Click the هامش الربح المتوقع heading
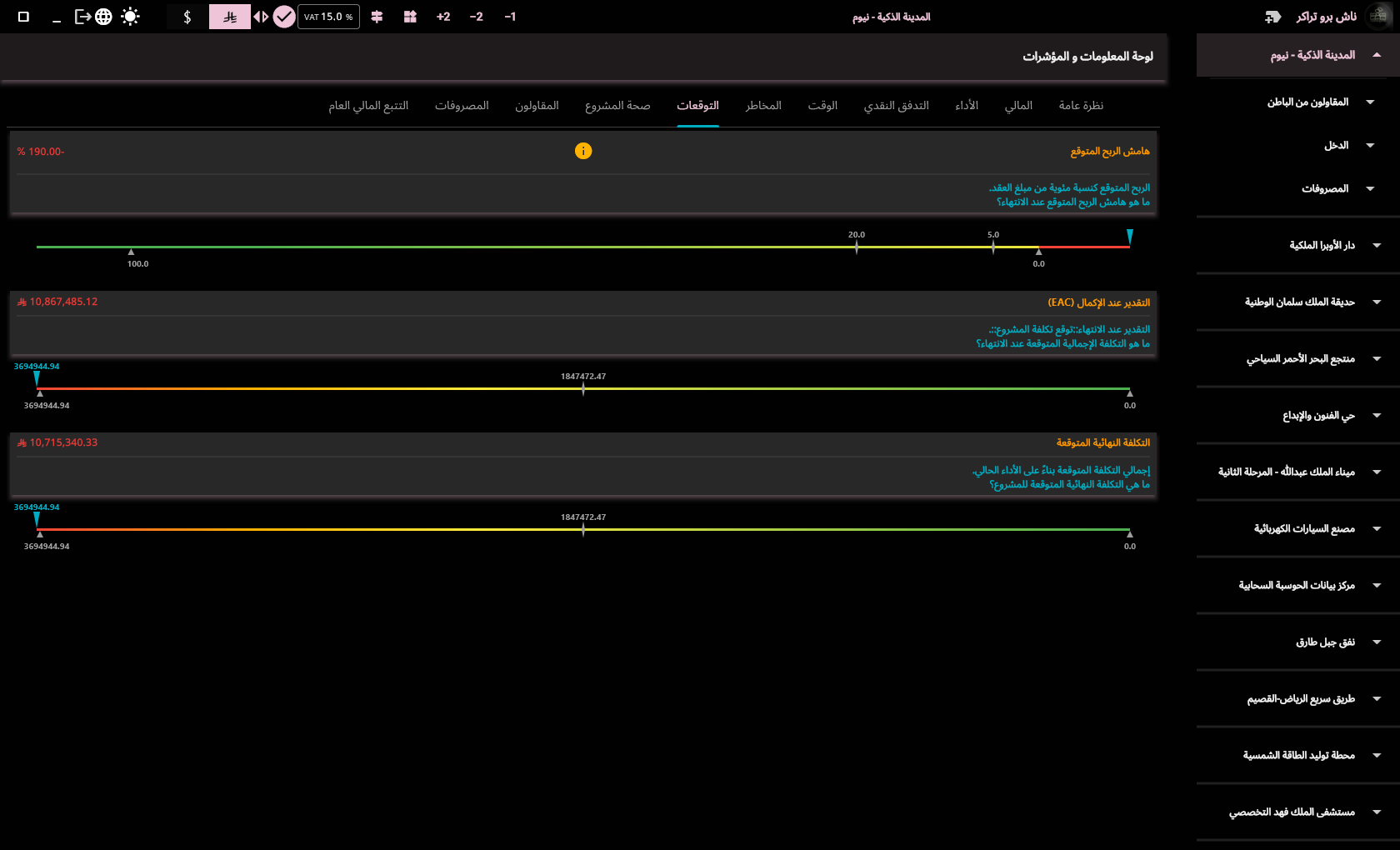1400x850 pixels. tap(1110, 151)
